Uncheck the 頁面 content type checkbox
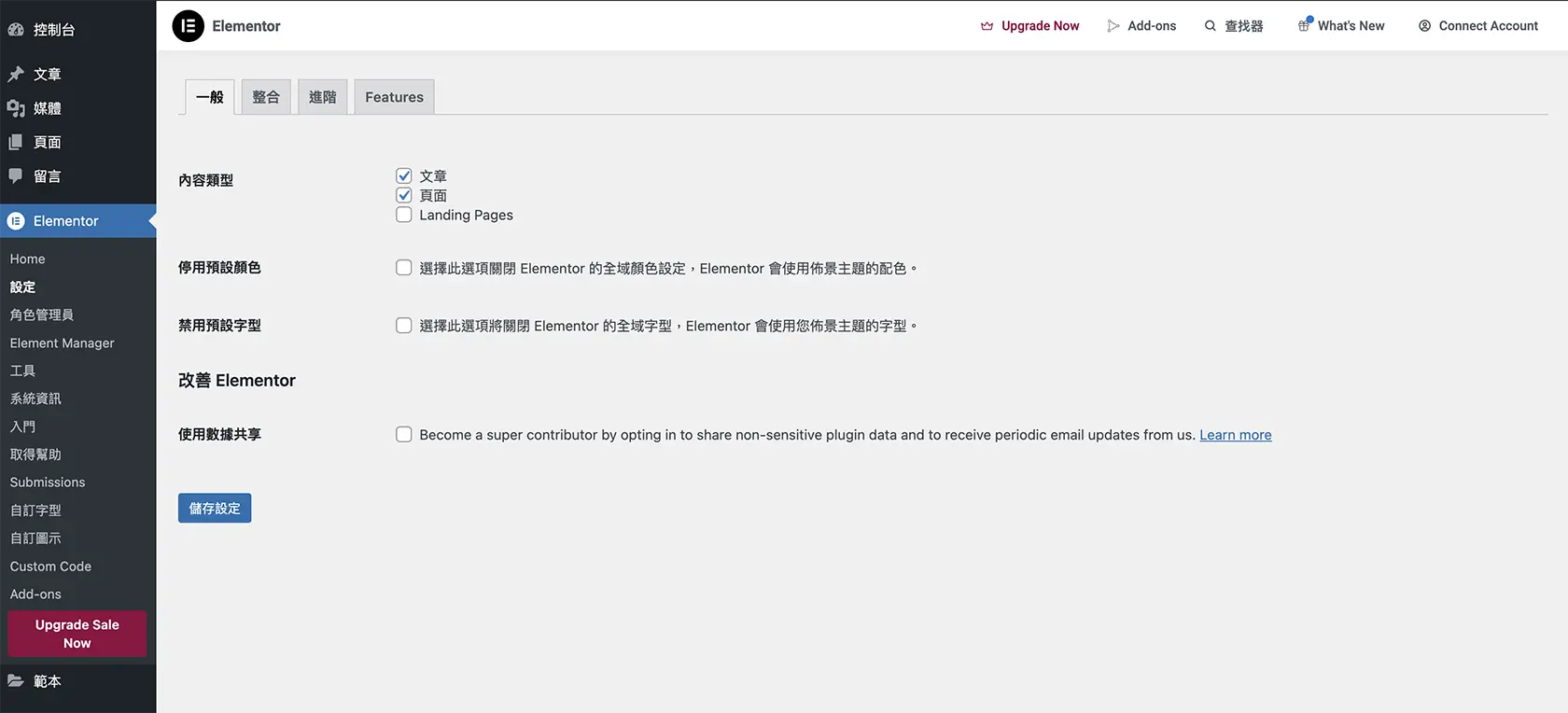This screenshot has width=1568, height=713. 404,195
